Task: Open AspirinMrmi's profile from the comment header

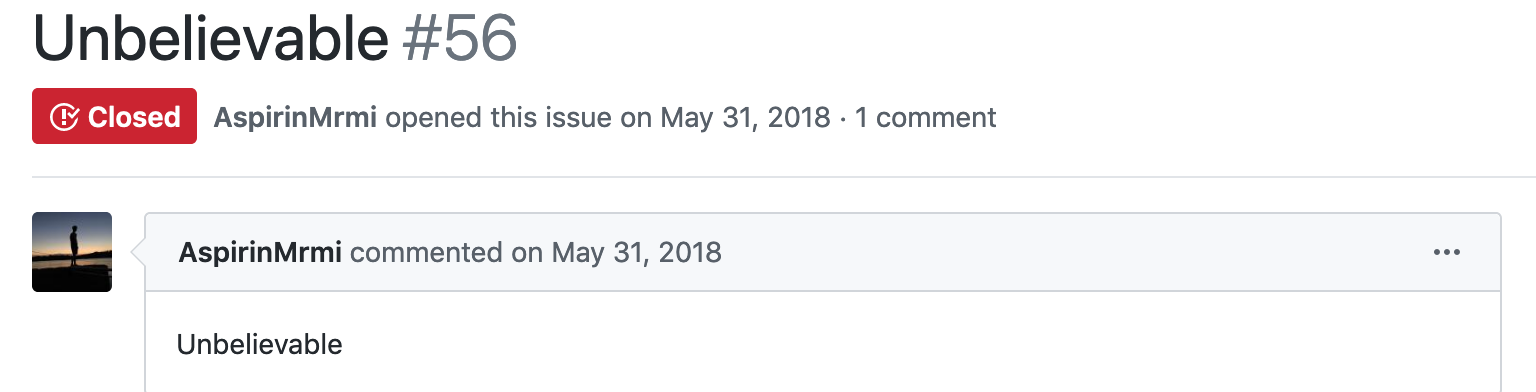Action: click(x=260, y=252)
